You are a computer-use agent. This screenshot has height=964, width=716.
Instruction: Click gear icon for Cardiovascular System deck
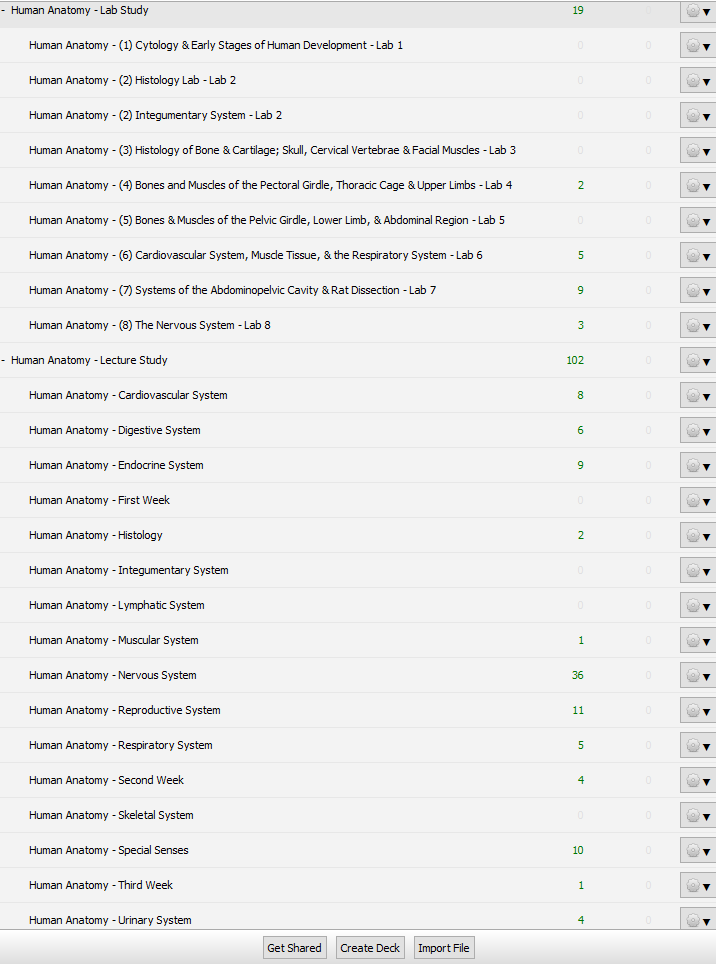click(x=698, y=396)
